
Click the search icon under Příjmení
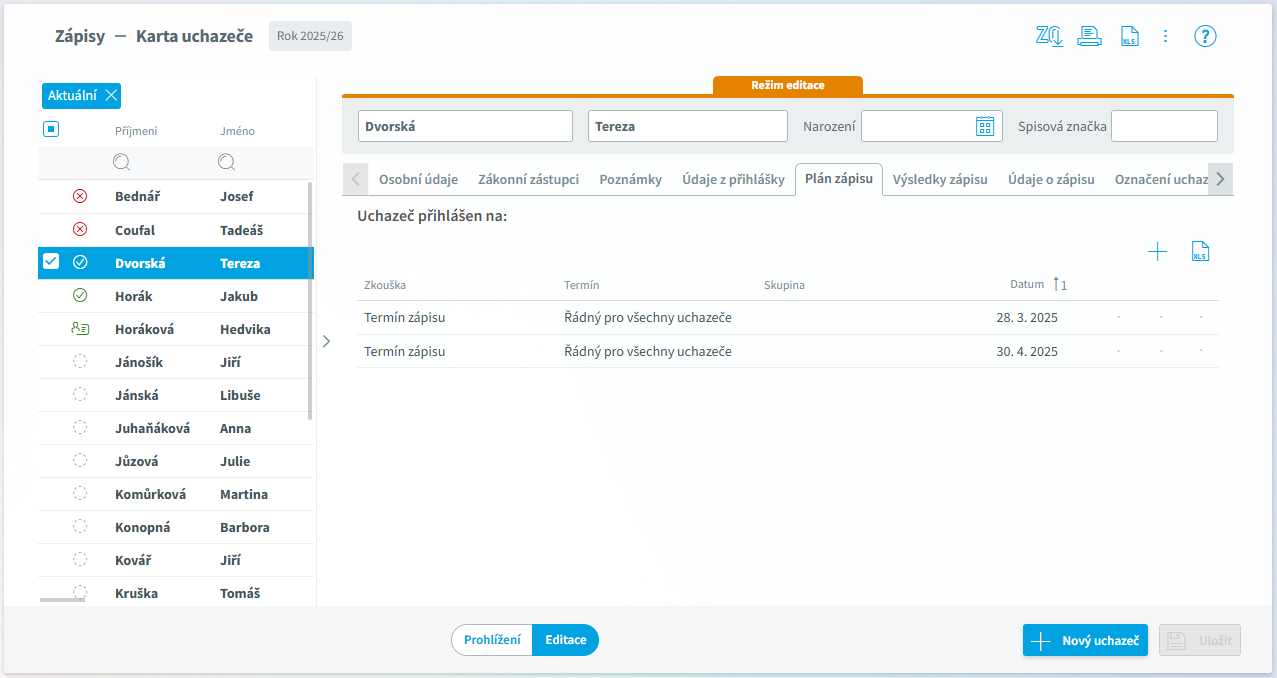point(122,162)
